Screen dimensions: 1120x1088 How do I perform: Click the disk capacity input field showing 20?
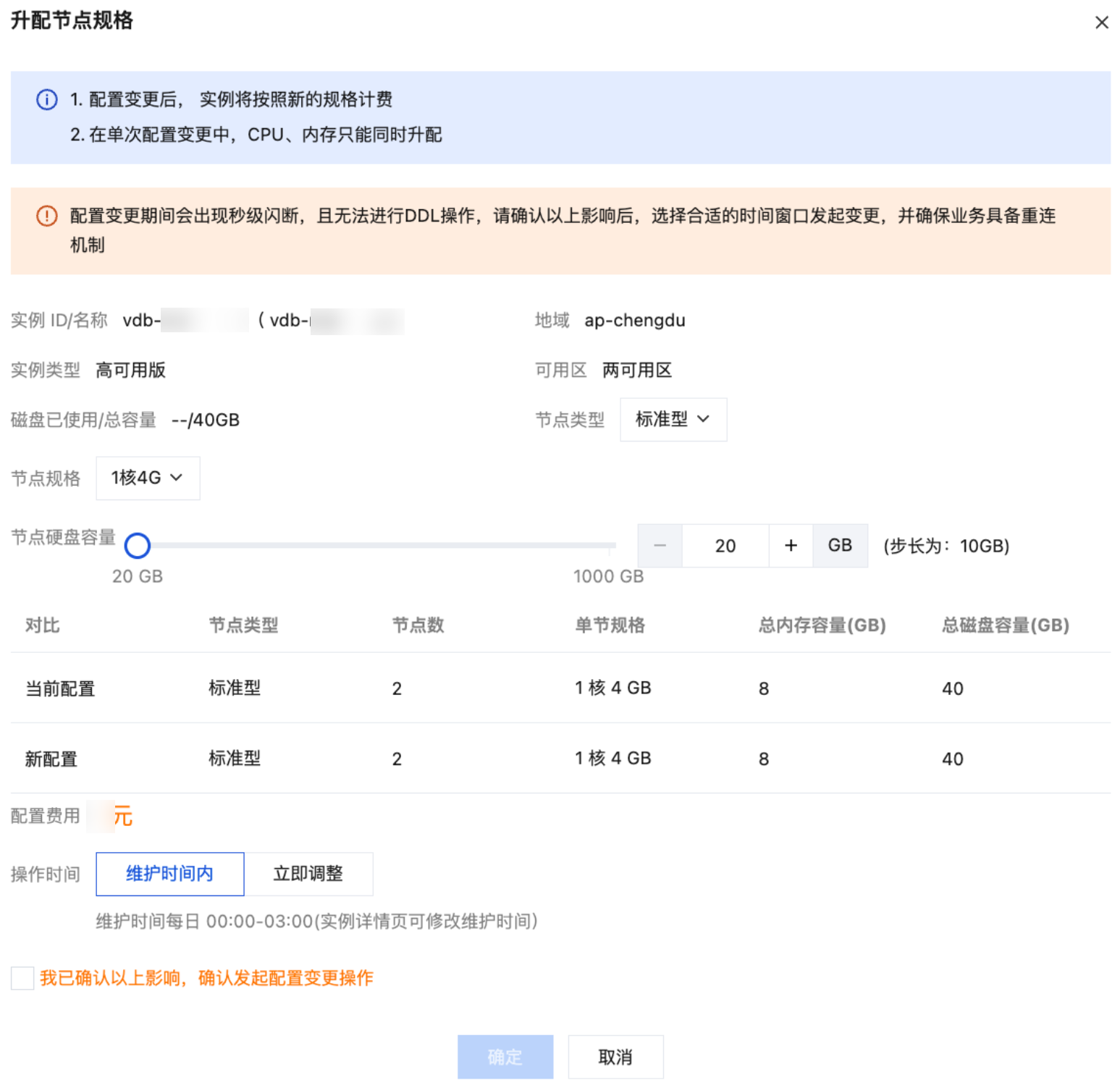coord(725,546)
